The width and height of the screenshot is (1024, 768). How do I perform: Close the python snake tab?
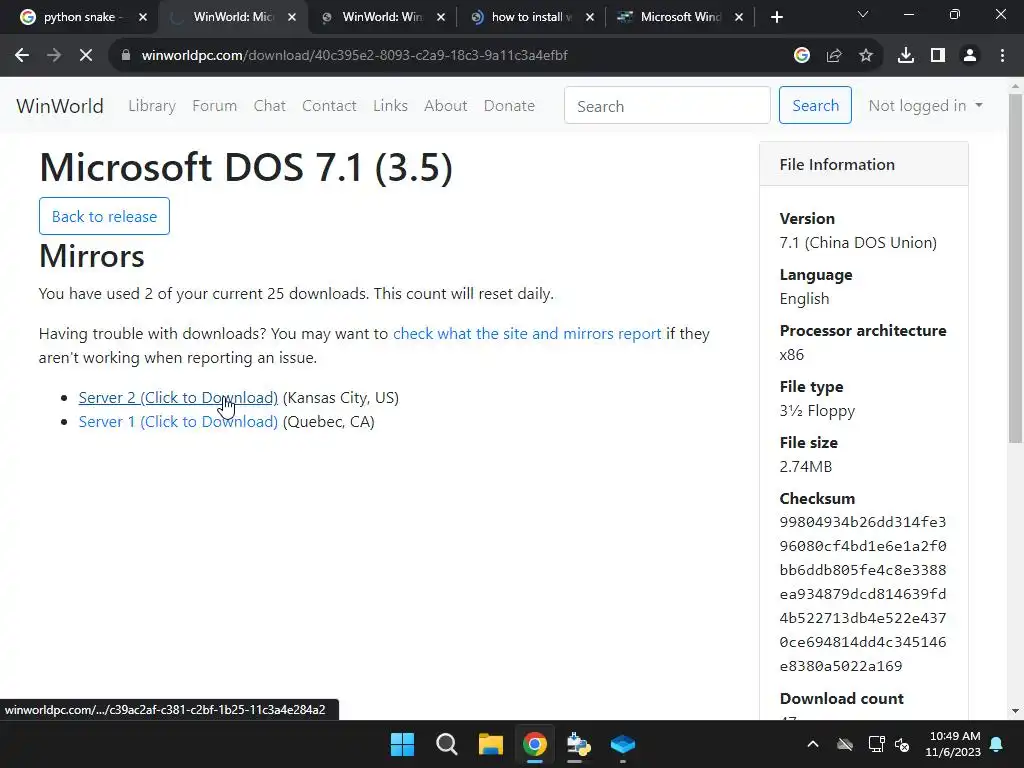(143, 17)
